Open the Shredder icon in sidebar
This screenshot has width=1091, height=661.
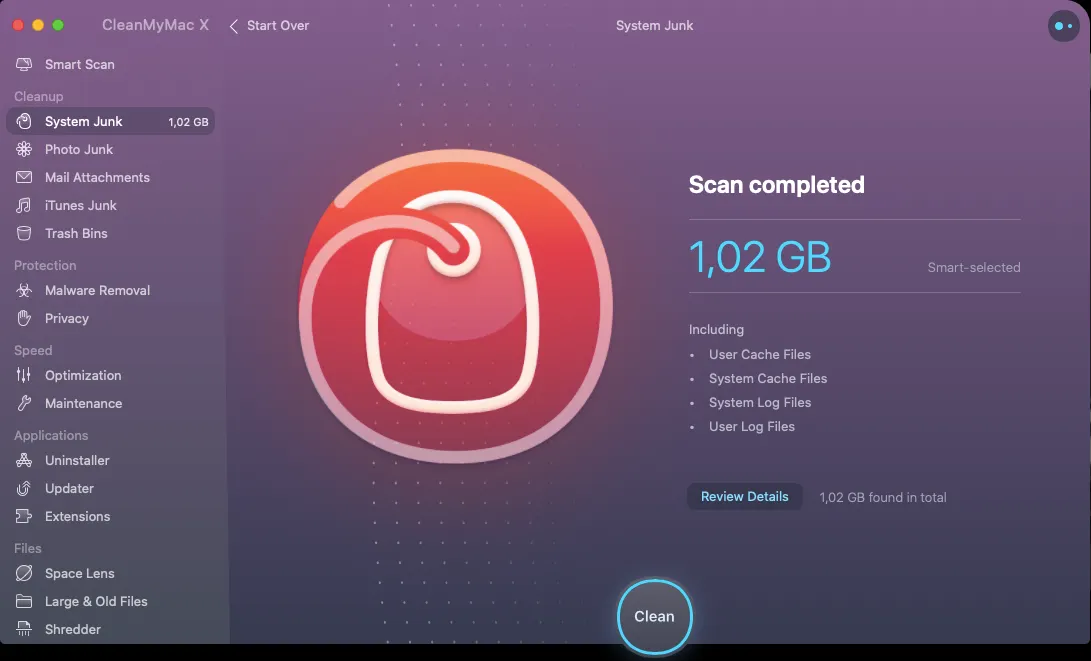[24, 629]
